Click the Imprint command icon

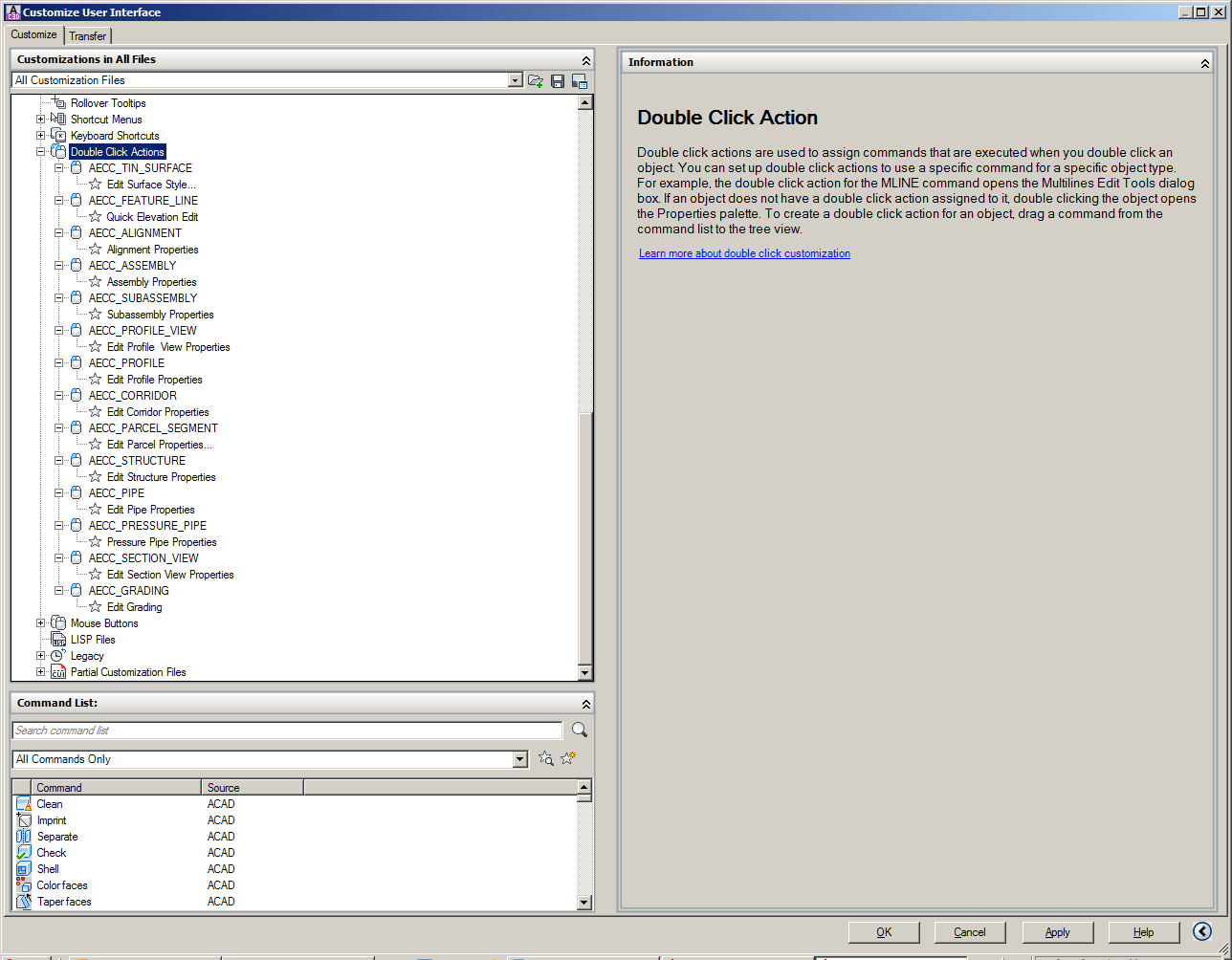[24, 820]
